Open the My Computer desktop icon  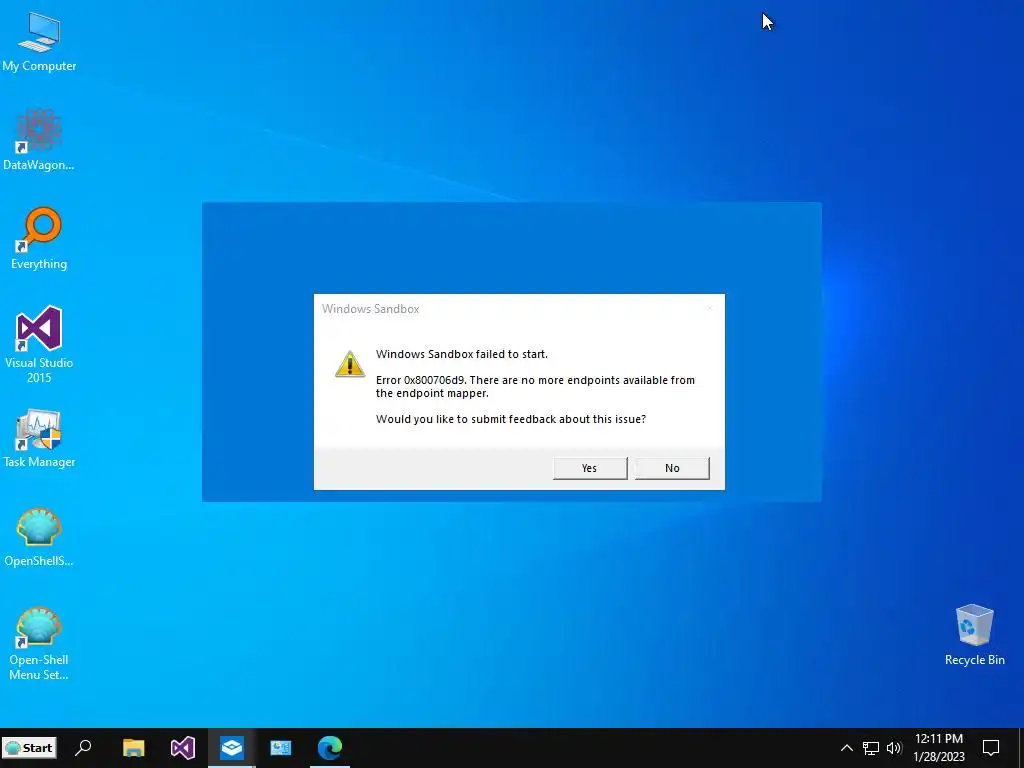pos(39,42)
